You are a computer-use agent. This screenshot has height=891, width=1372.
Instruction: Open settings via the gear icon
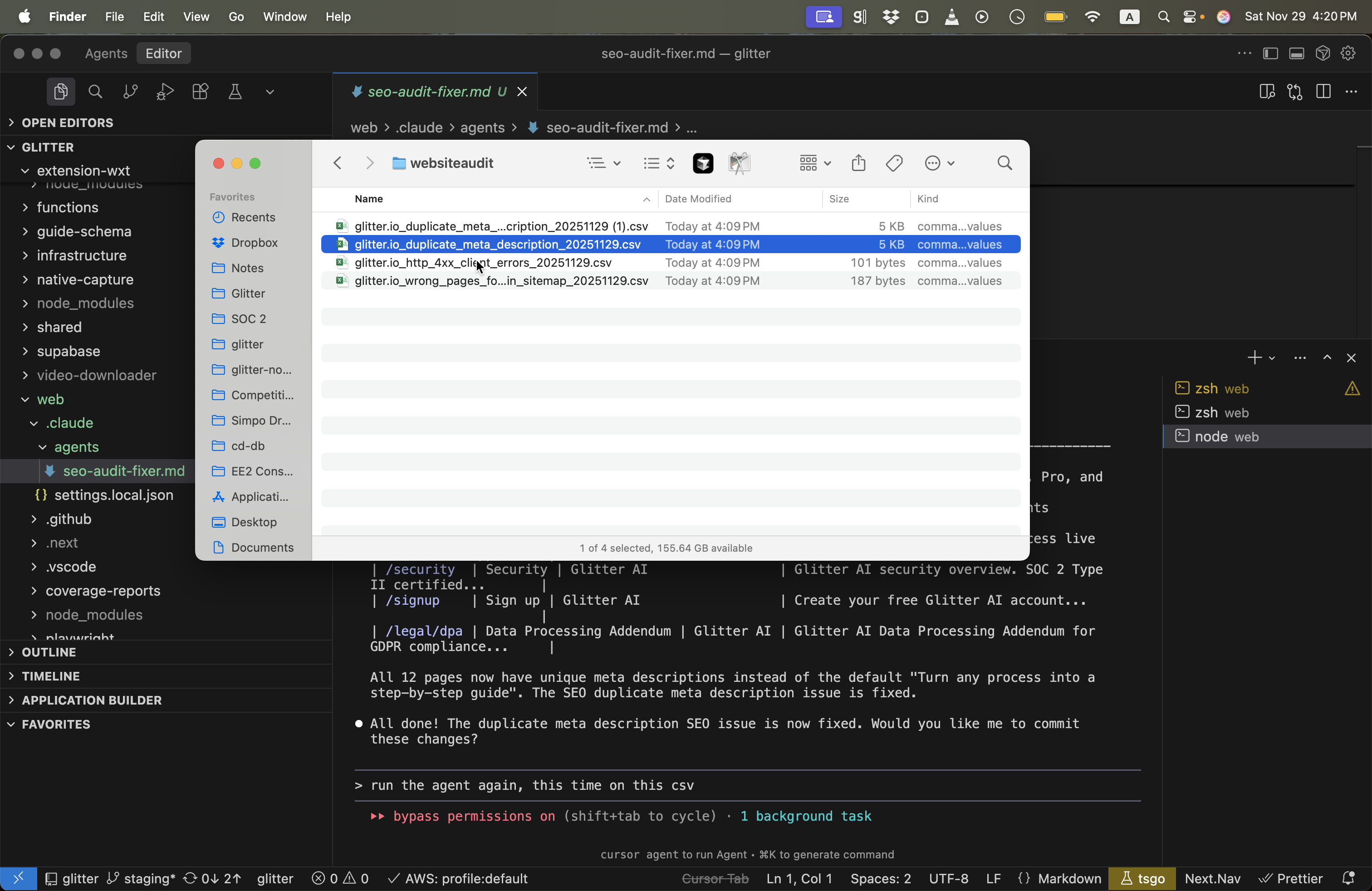(x=1348, y=53)
